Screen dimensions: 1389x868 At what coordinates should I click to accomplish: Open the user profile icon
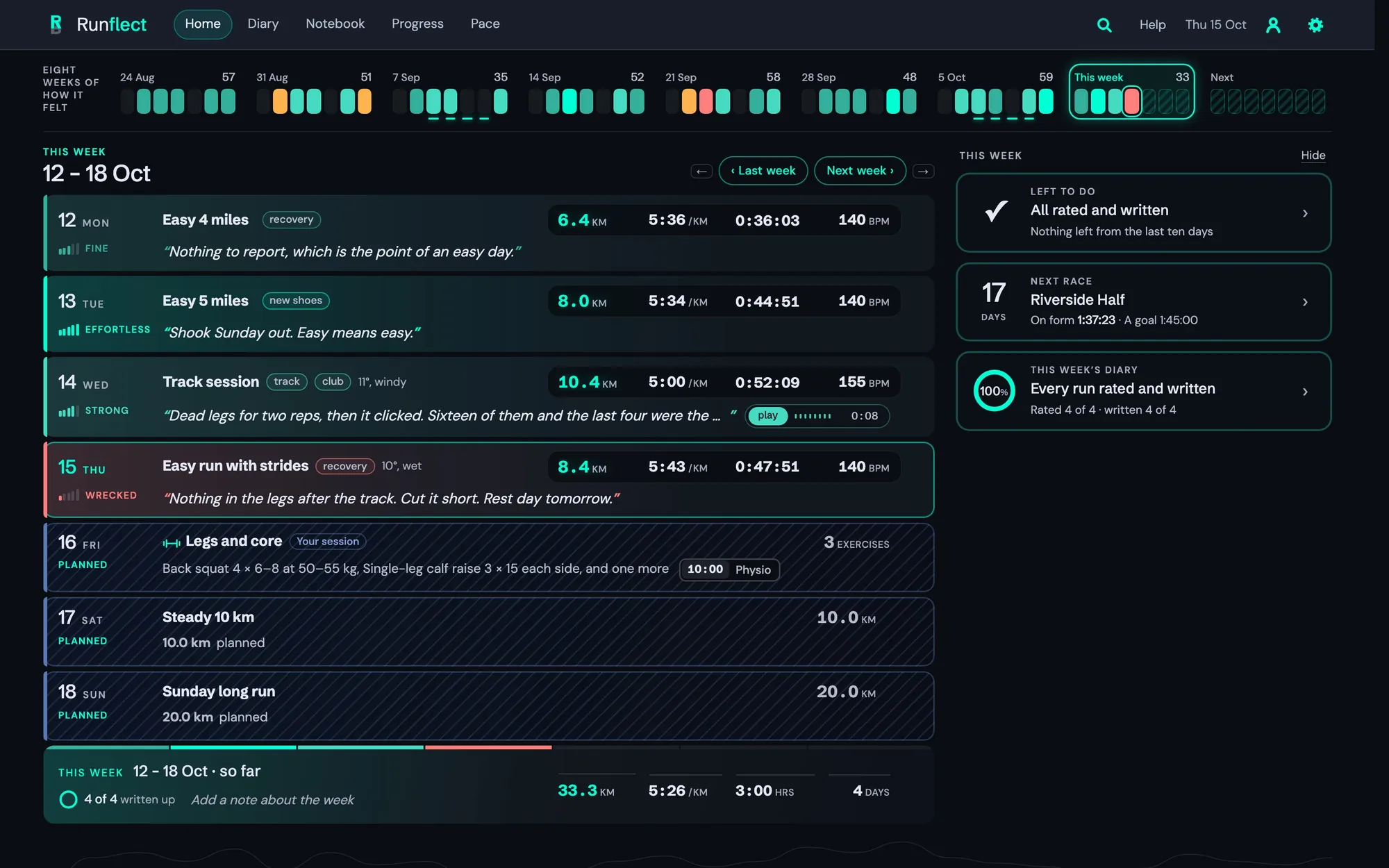coord(1273,25)
